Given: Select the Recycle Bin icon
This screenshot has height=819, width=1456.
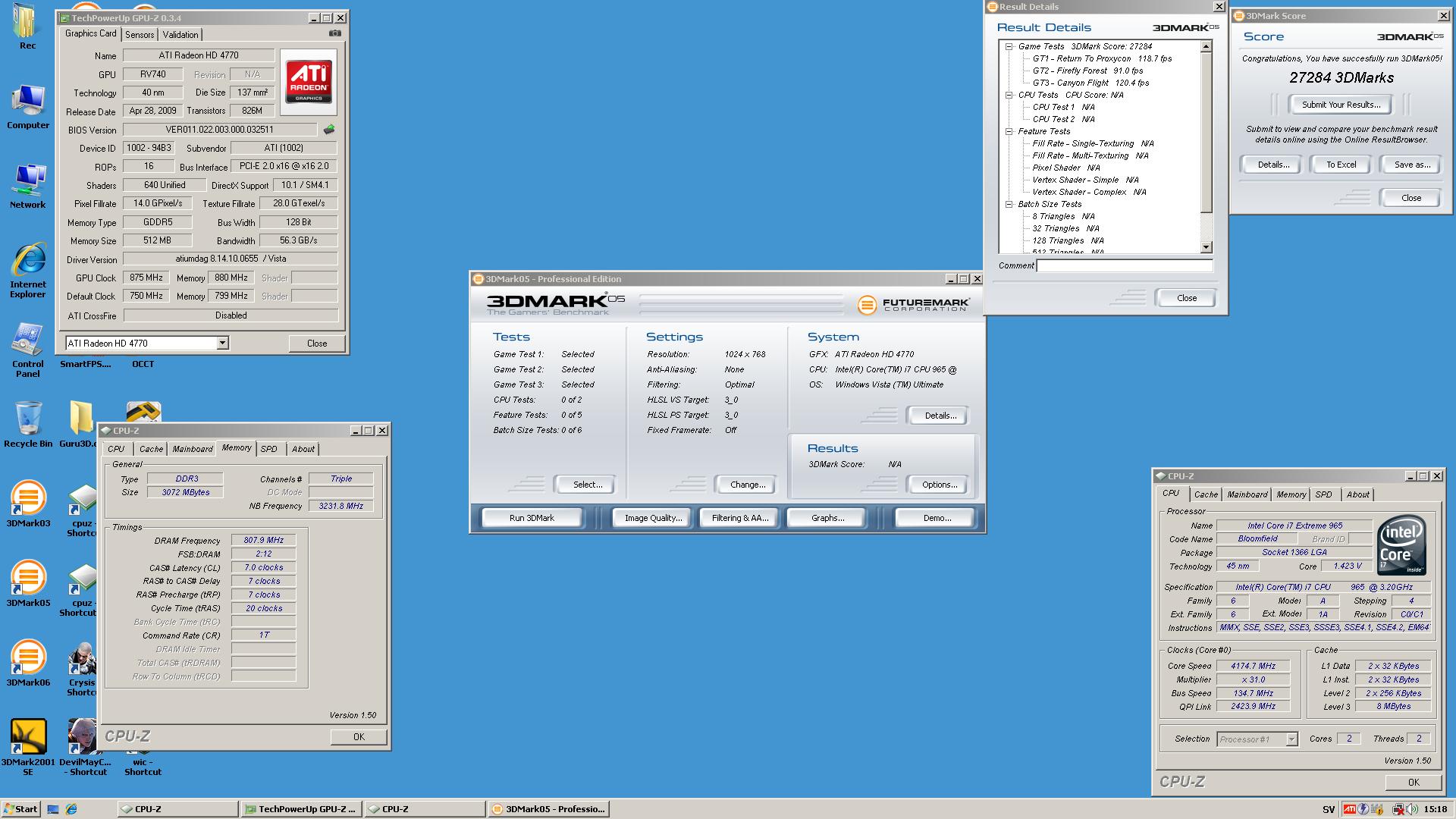Looking at the screenshot, I should tap(28, 425).
